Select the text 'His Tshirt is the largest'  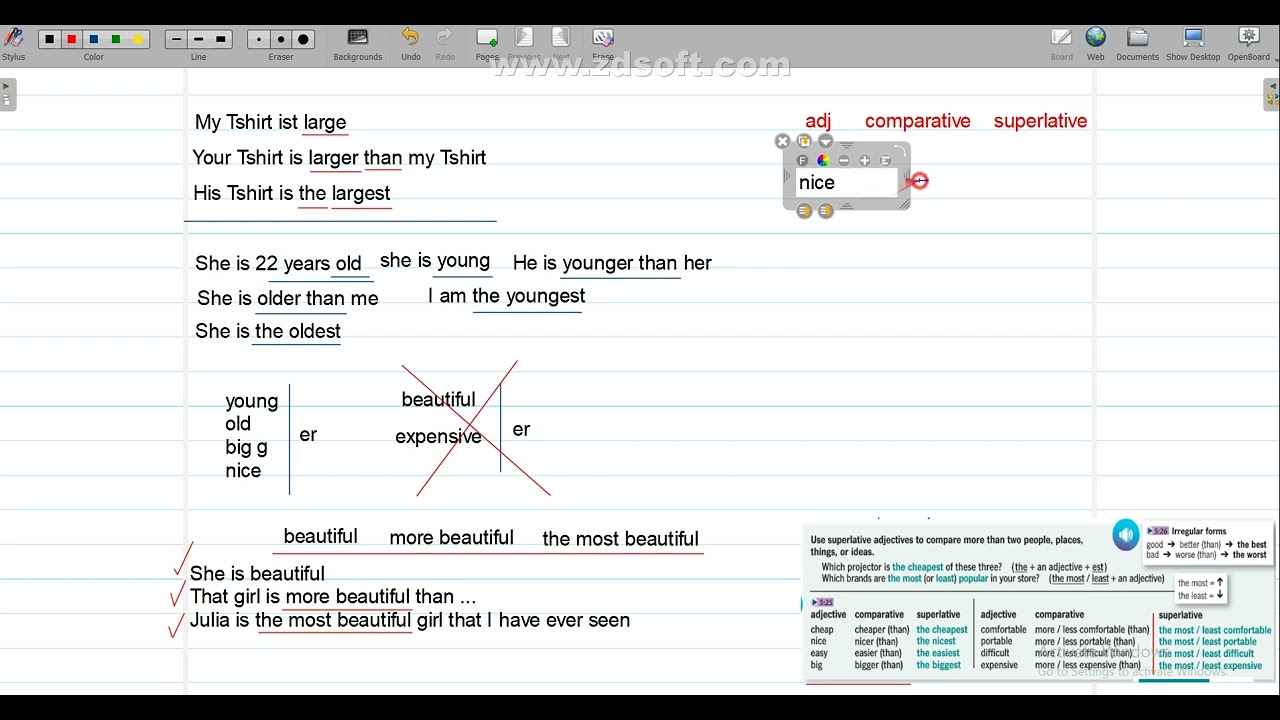292,193
